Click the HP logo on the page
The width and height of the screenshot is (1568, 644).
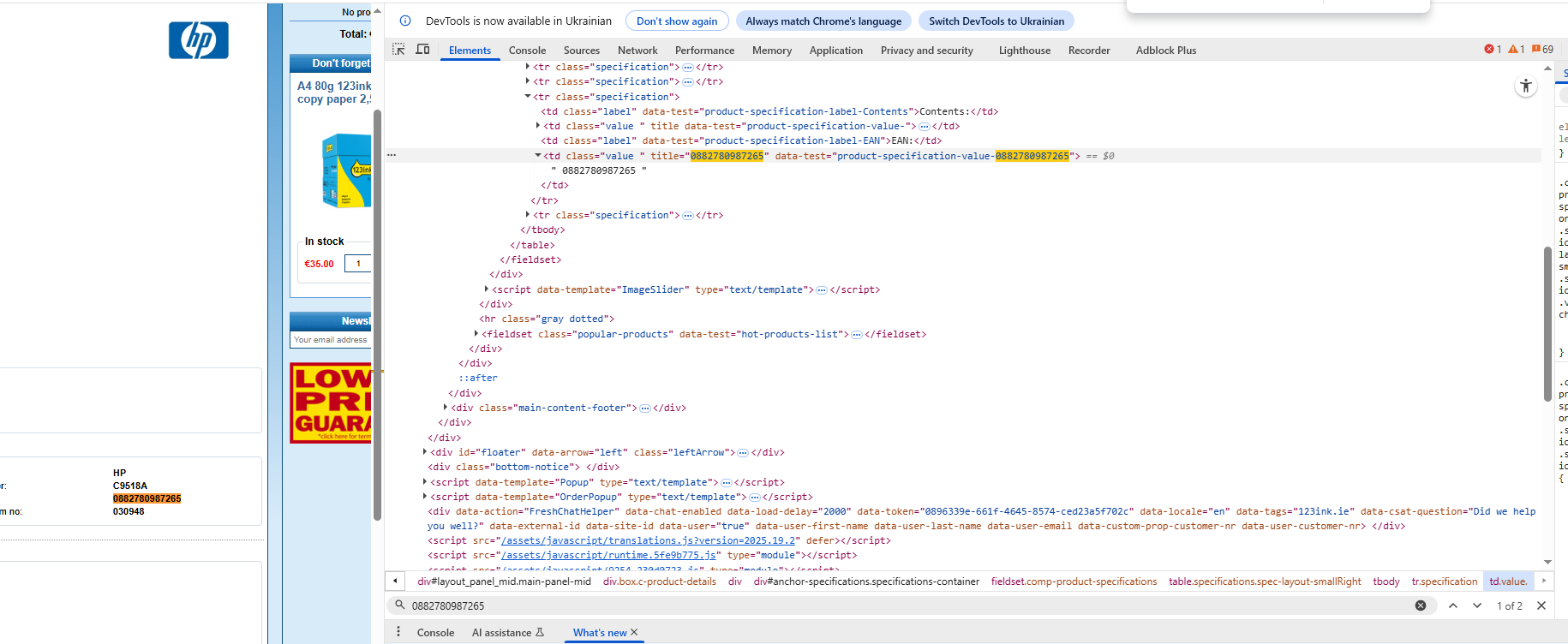[199, 40]
